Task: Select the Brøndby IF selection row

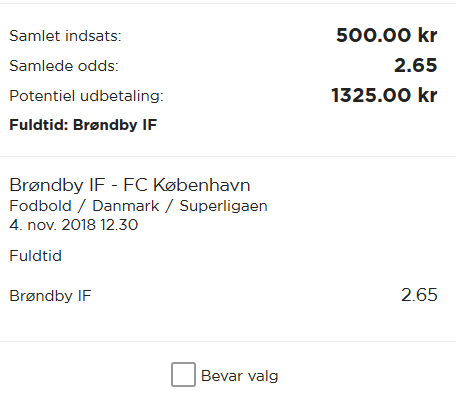Action: point(223,295)
